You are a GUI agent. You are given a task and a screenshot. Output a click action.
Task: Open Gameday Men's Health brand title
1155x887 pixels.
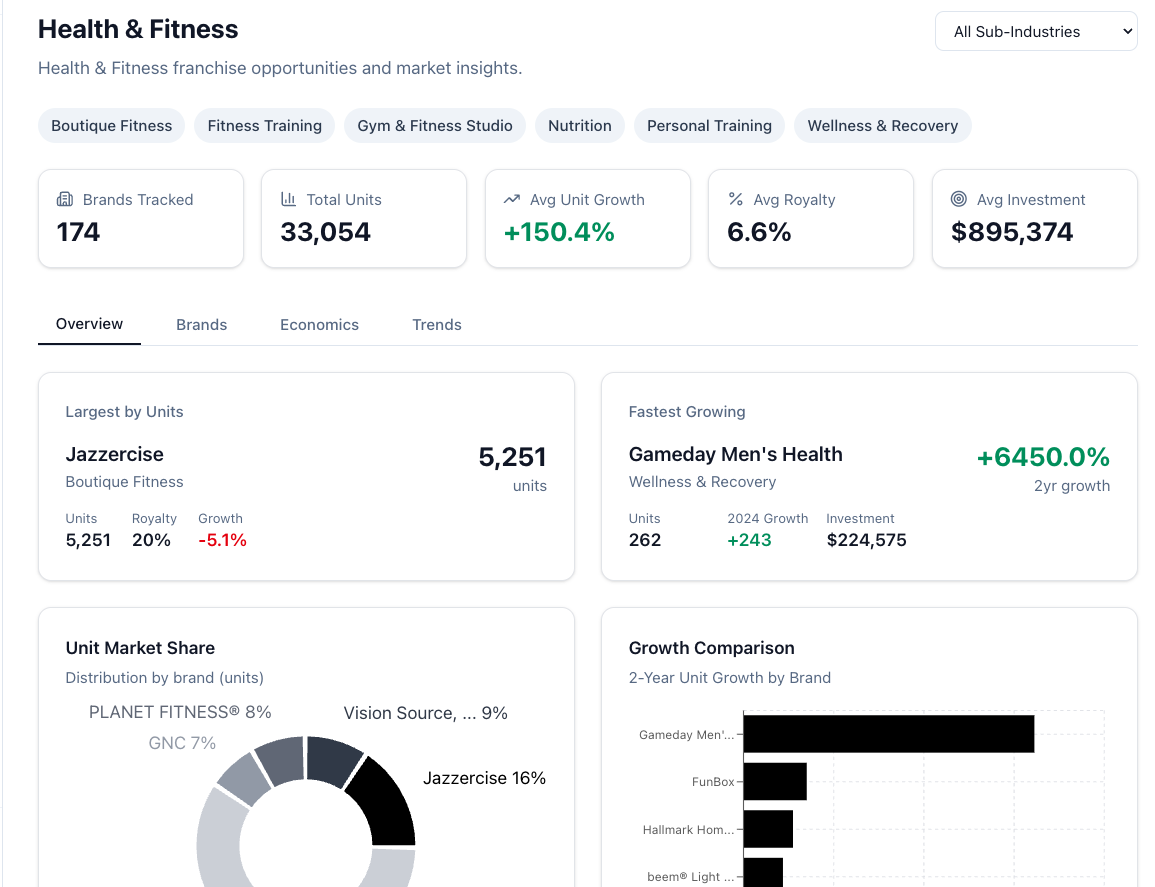point(735,454)
